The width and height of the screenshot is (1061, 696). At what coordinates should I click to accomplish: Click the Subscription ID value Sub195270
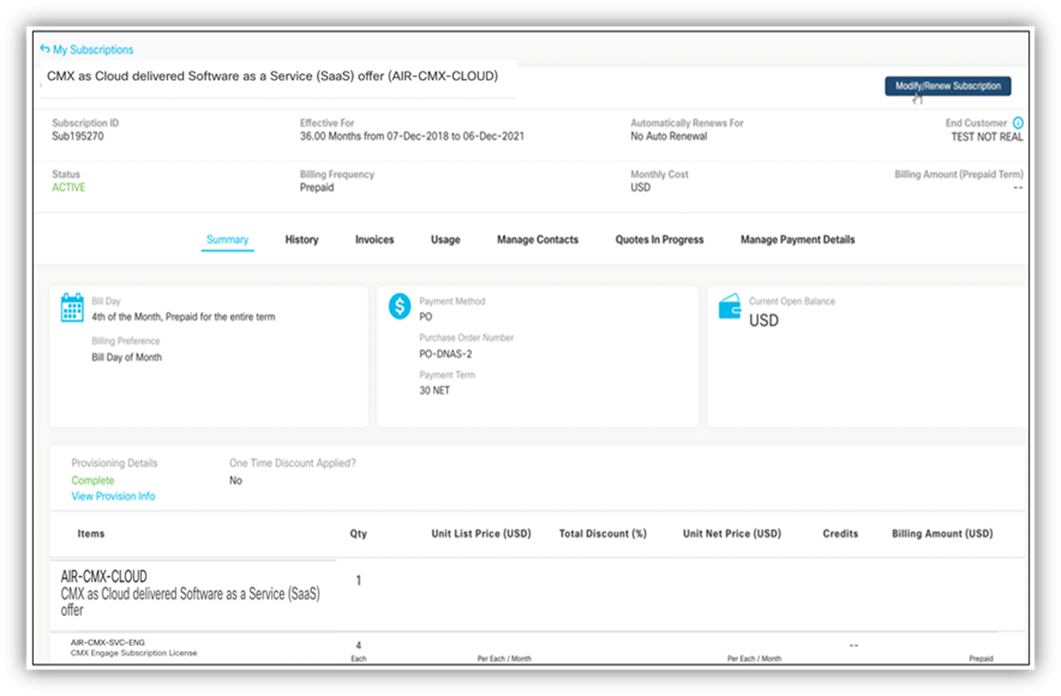[78, 136]
